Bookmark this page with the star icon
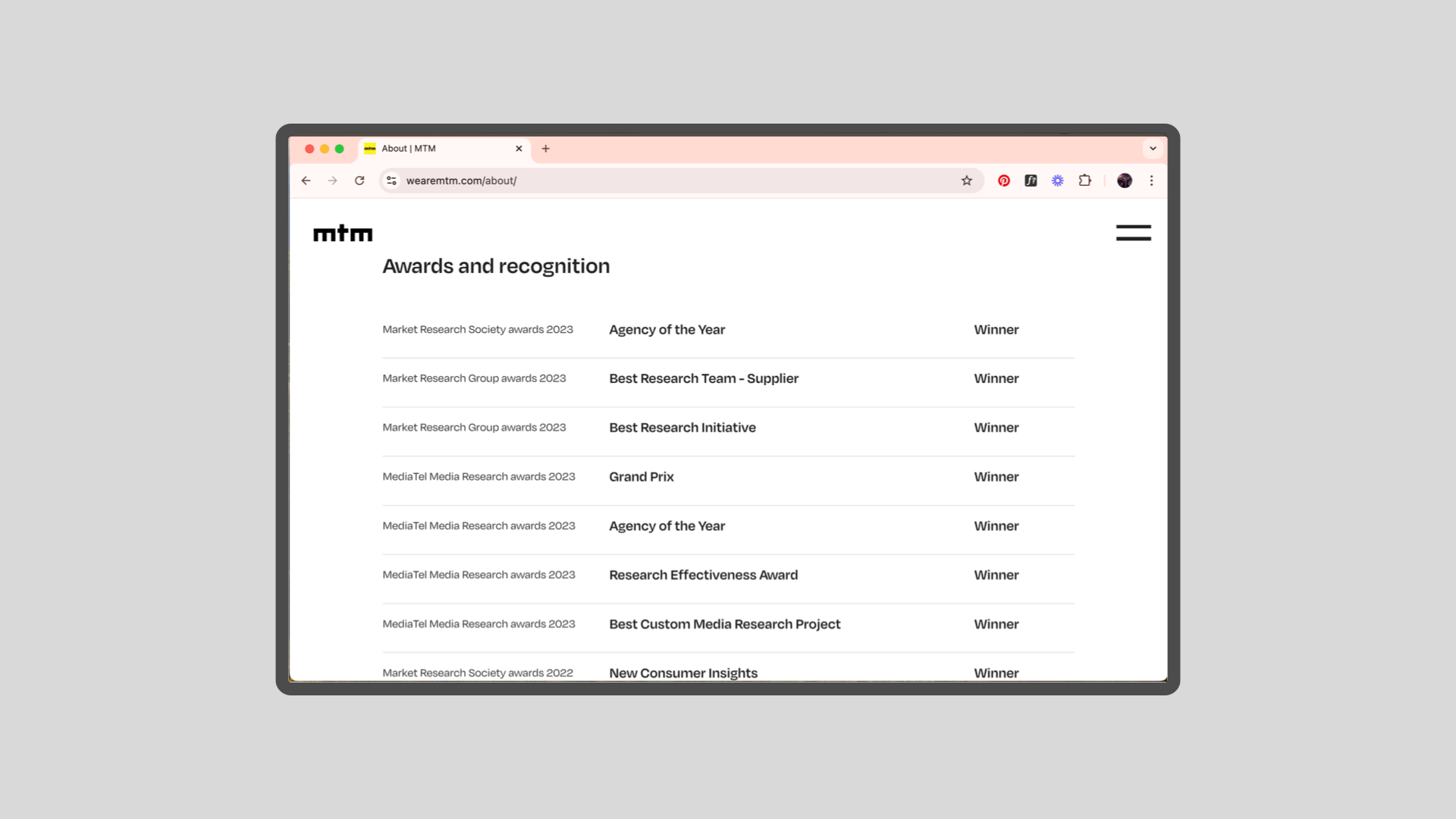Image resolution: width=1456 pixels, height=819 pixels. pyautogui.click(x=966, y=180)
